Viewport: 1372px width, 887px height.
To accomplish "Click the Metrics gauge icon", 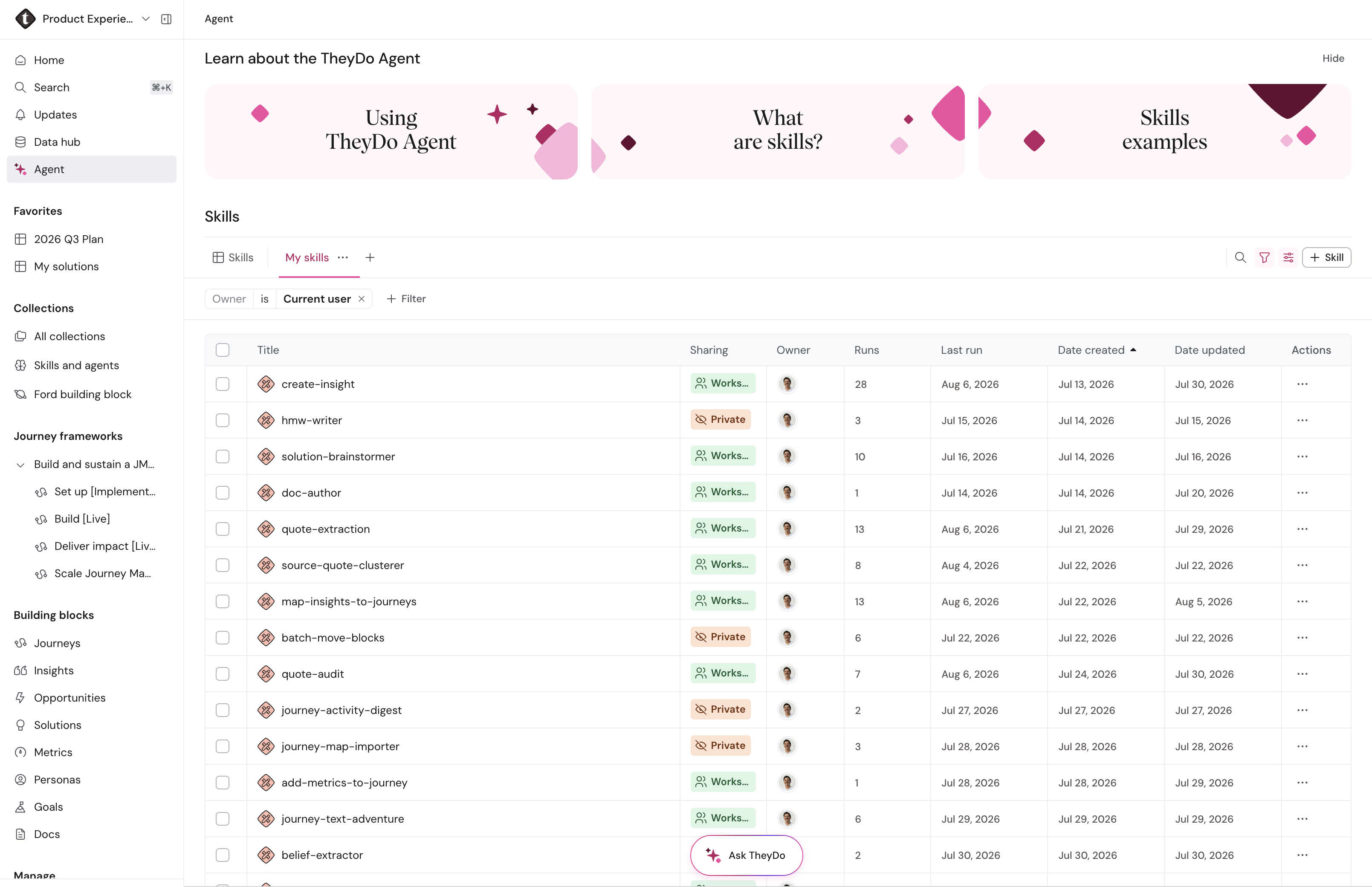I will 21,752.
